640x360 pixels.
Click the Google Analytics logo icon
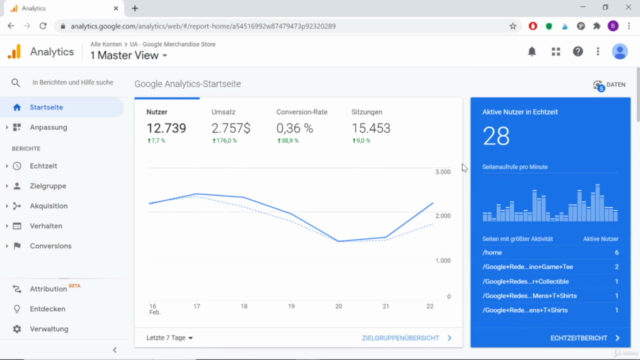pos(15,52)
